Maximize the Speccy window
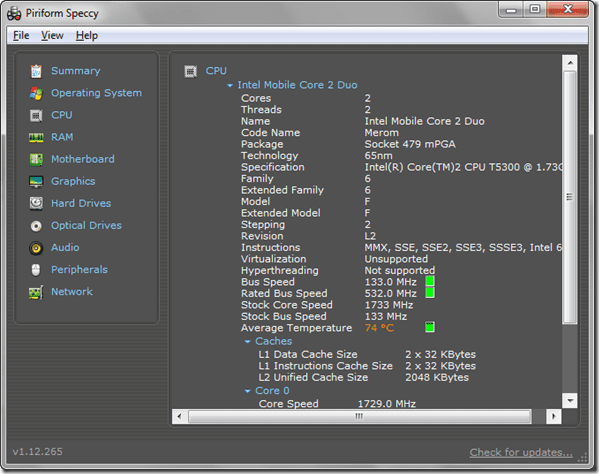Image resolution: width=599 pixels, height=474 pixels. [535, 9]
